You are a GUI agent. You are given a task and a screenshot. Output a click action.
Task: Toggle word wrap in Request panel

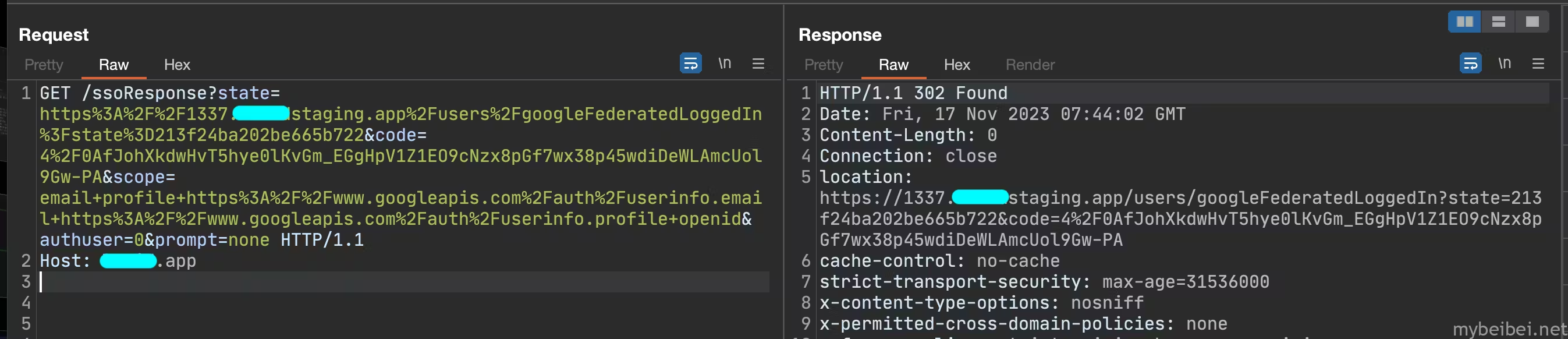click(x=691, y=63)
